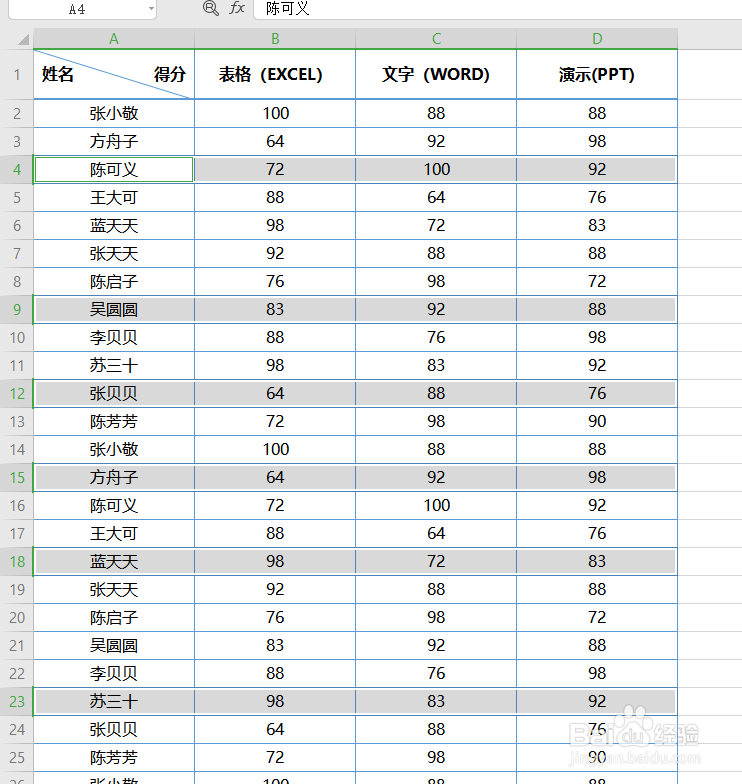Image resolution: width=742 pixels, height=784 pixels.
Task: Click cell 陈芳芳 in row 25
Action: tap(114, 758)
